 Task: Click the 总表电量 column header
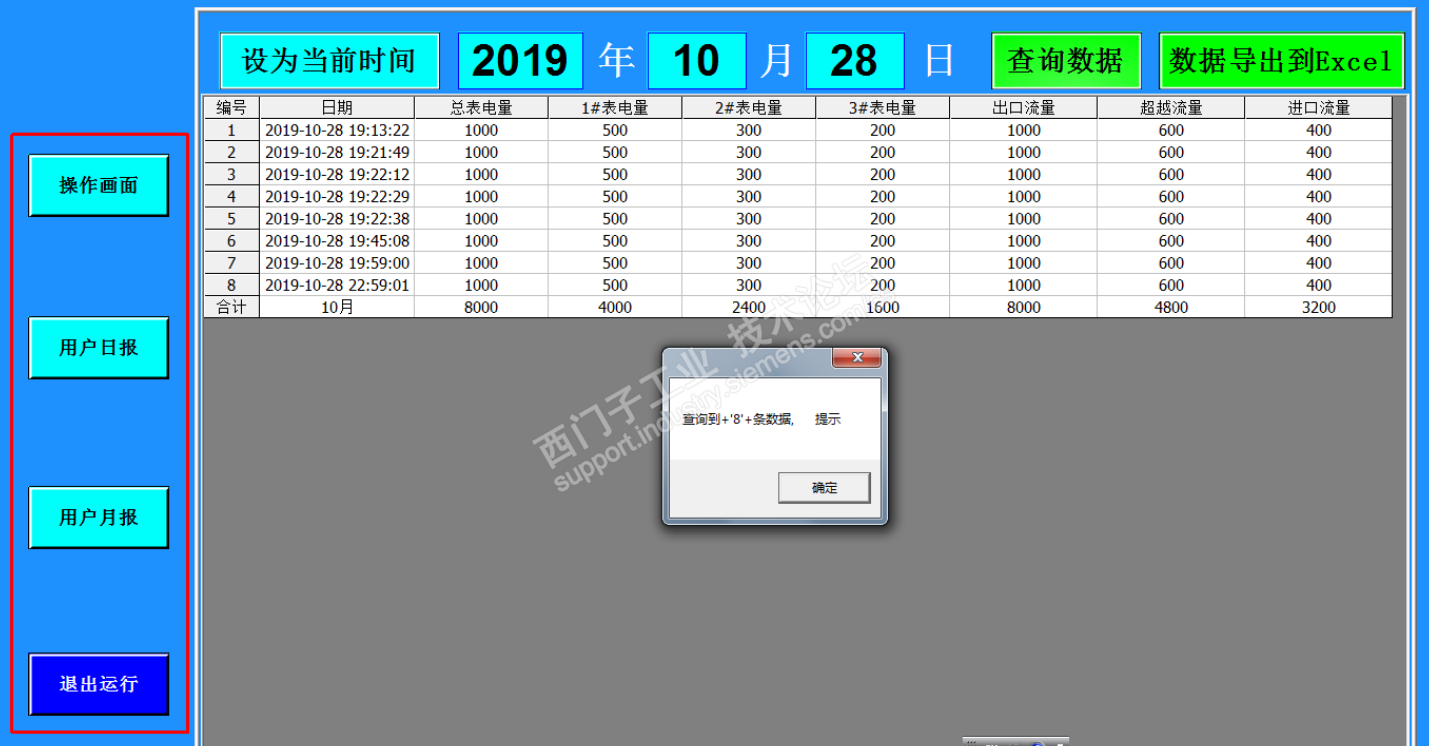pyautogui.click(x=481, y=108)
